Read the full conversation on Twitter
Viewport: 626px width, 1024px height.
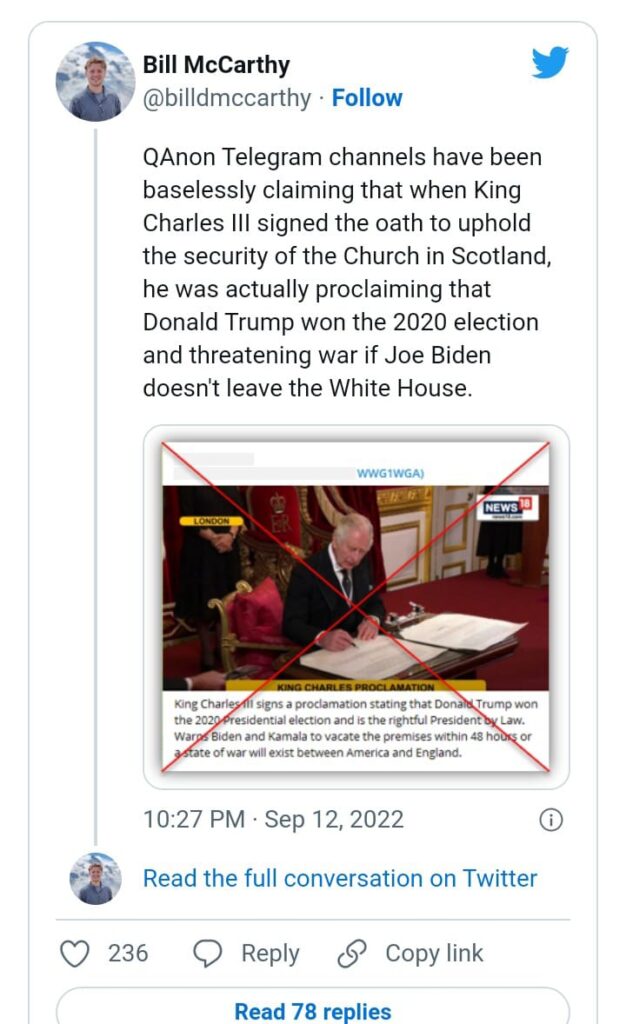pos(340,878)
